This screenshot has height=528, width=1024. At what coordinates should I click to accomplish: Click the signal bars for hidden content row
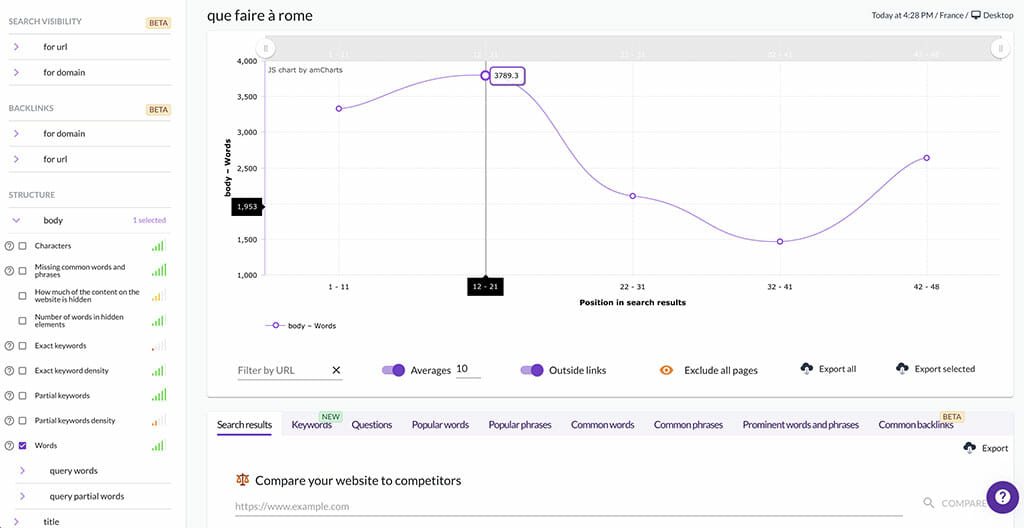click(159, 295)
